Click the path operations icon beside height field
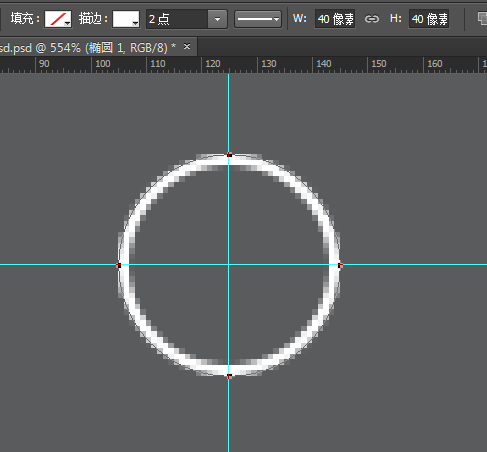Screen dimensions: 487x452 pyautogui.click(x=482, y=18)
